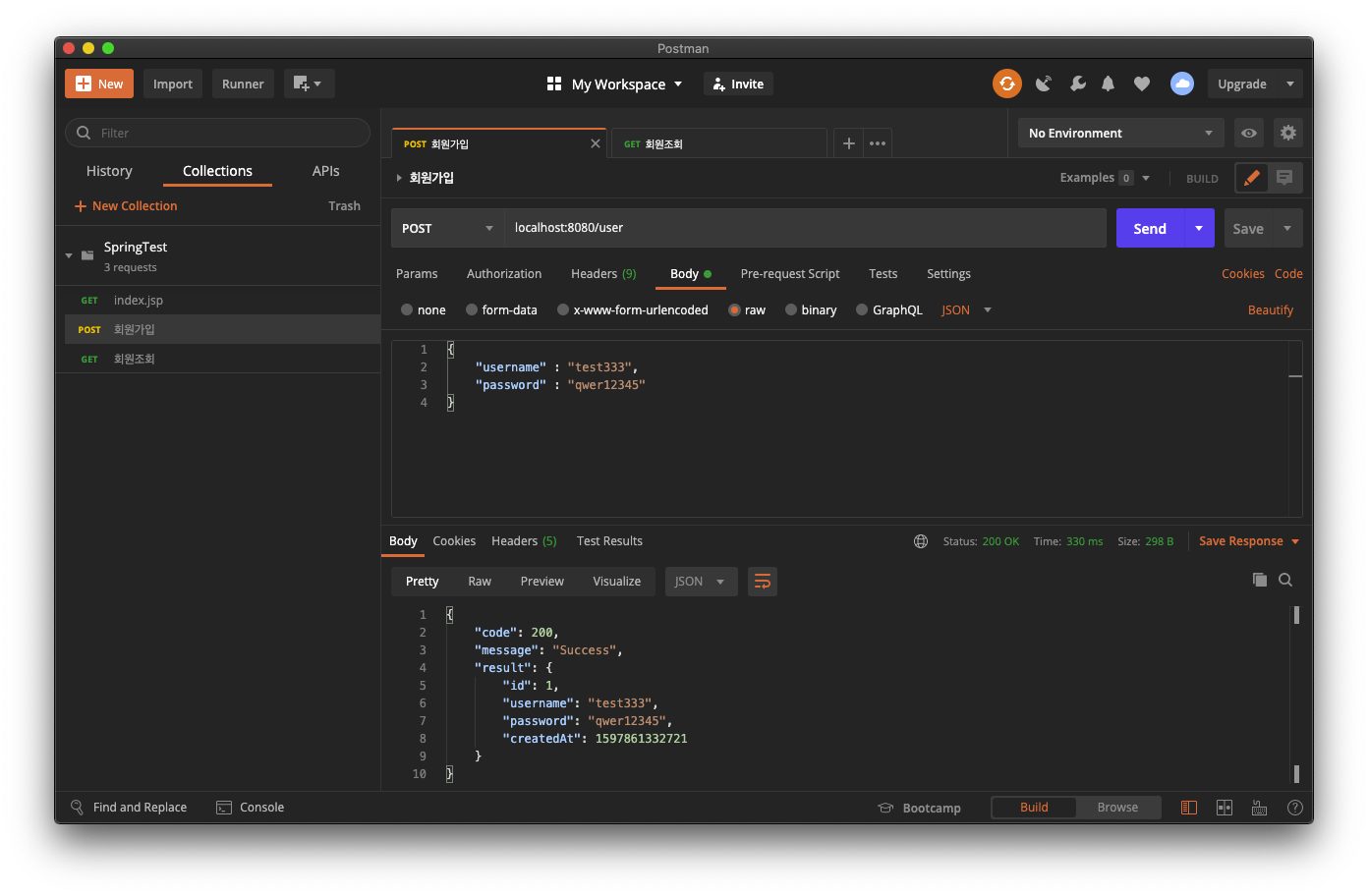Open the Examples dropdown
The height and width of the screenshot is (896, 1368).
point(1105,178)
